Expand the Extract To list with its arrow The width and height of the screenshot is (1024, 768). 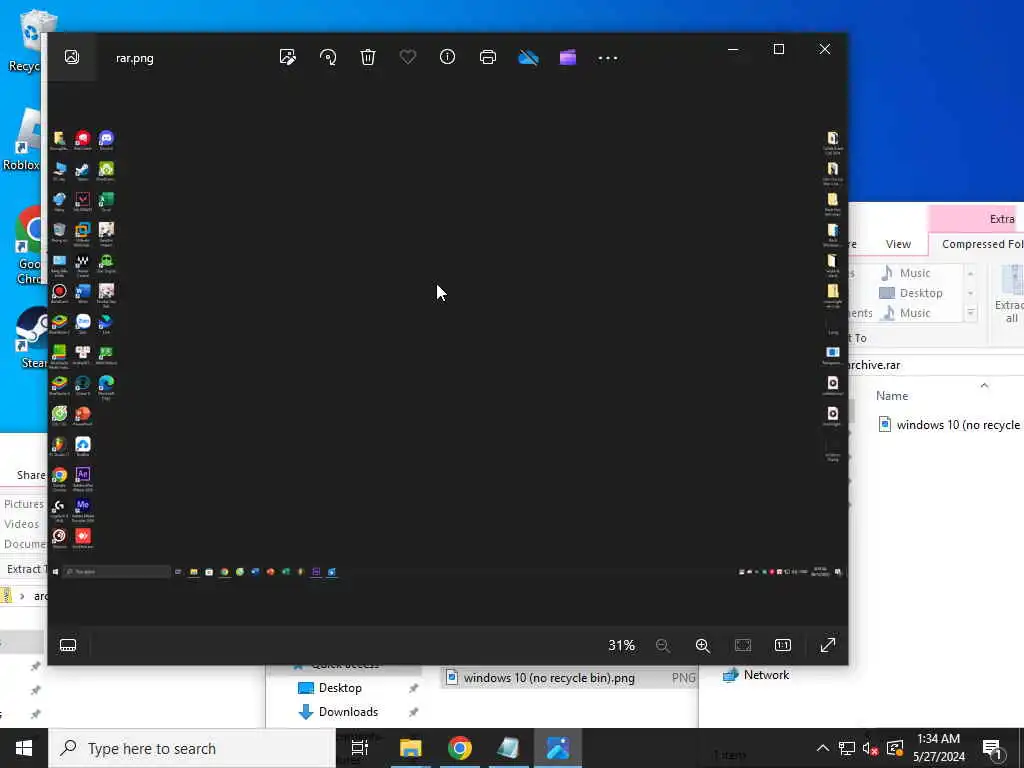970,313
